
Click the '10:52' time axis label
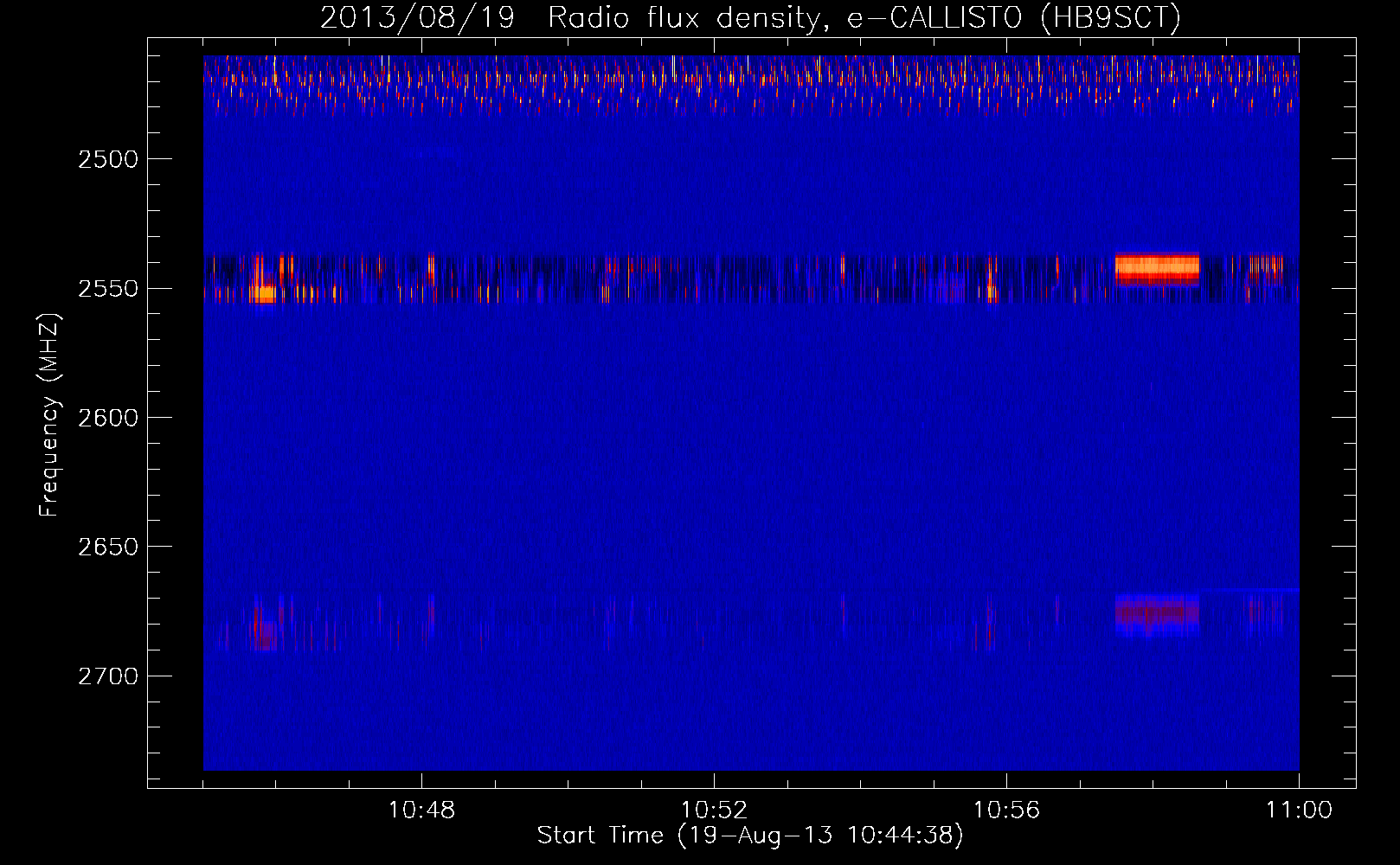[x=714, y=810]
